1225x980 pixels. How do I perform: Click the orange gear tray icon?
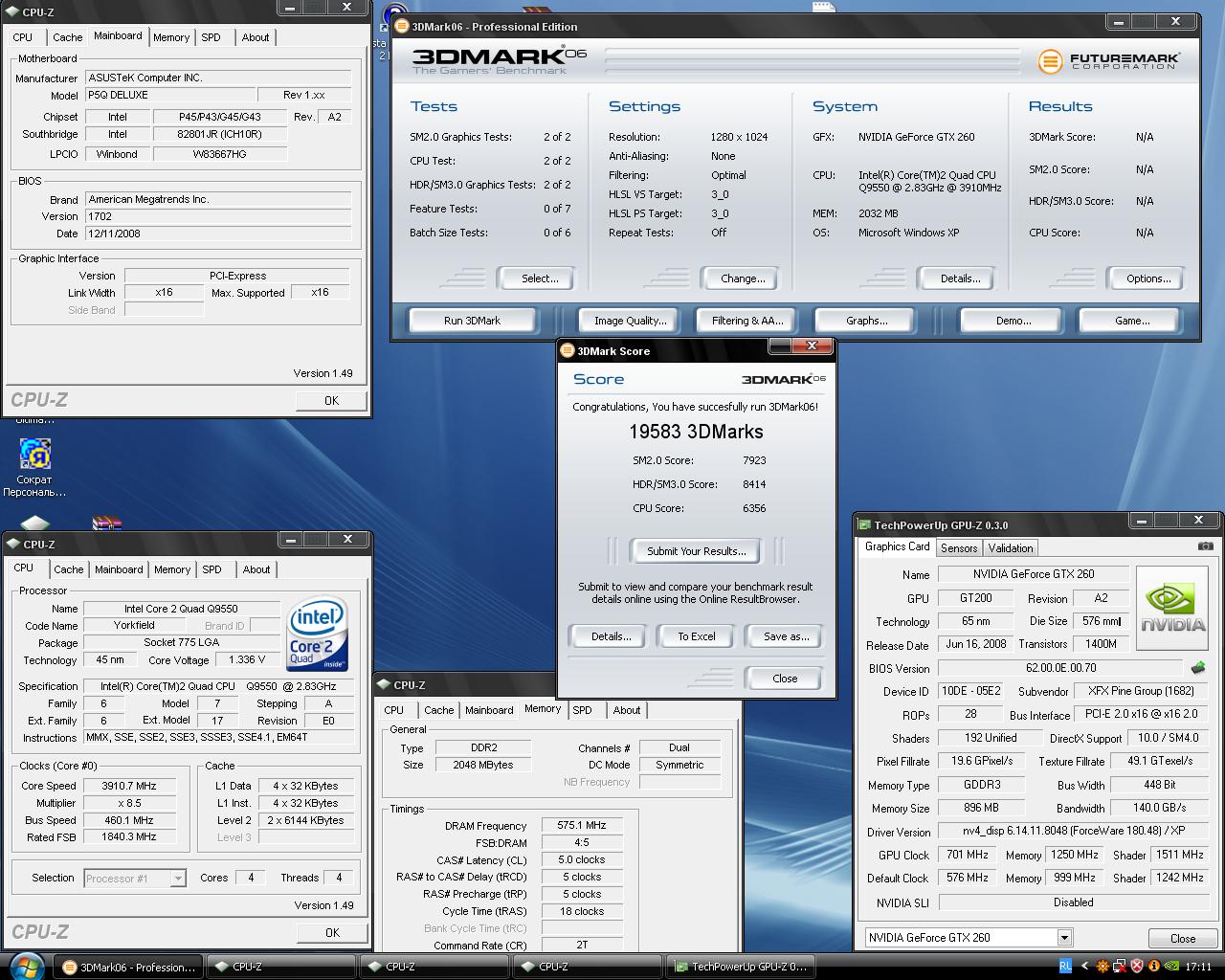click(1102, 967)
